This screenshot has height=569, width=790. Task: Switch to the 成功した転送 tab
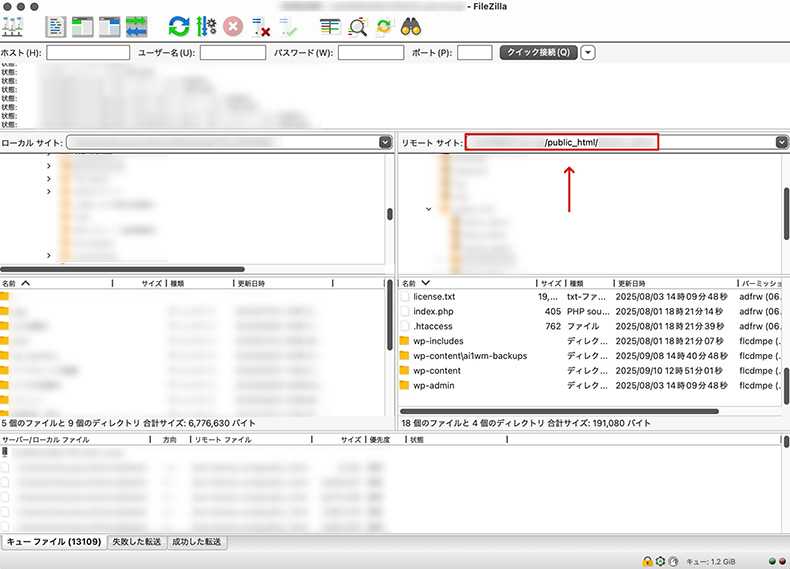tap(196, 542)
